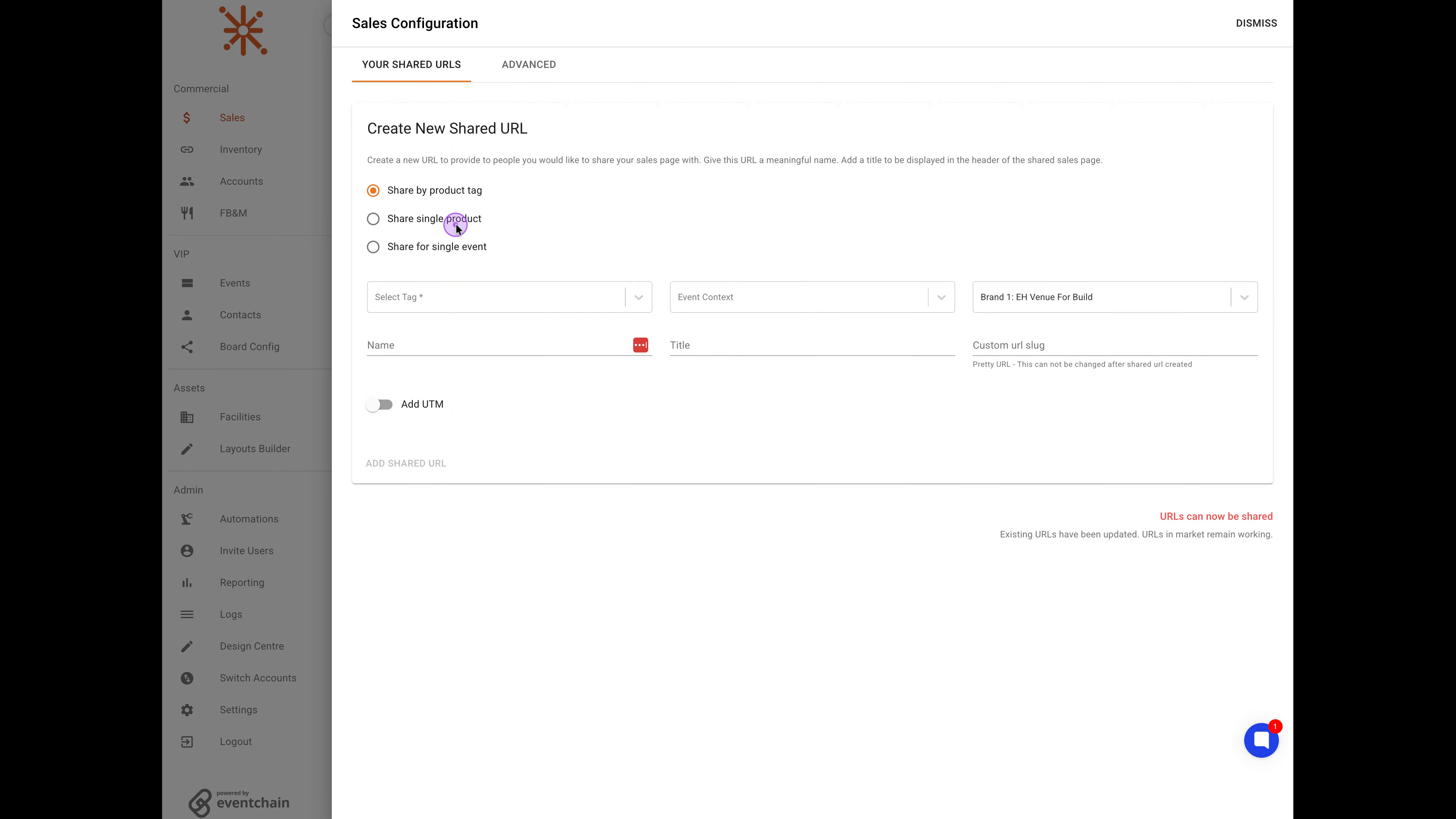The image size is (1456, 819).
Task: Click the Inventory link icon
Action: (187, 150)
